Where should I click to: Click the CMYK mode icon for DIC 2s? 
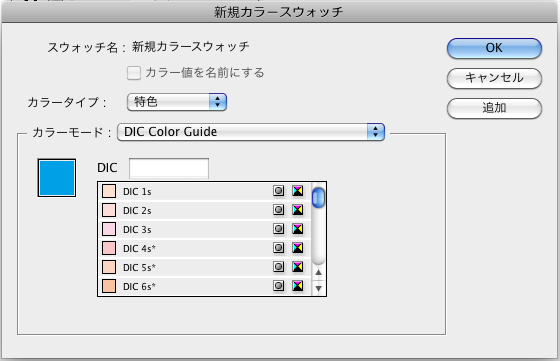click(298, 210)
